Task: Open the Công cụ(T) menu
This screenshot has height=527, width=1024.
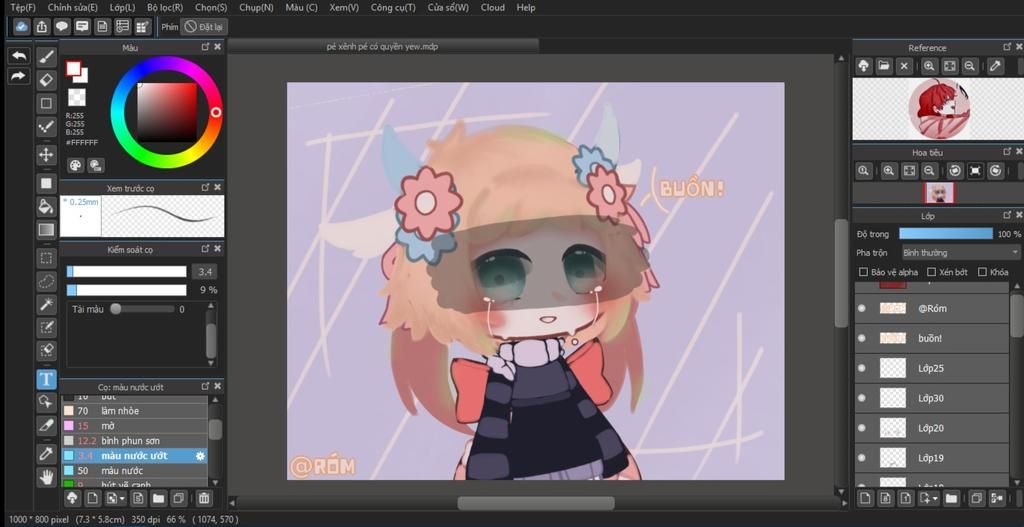Action: tap(392, 8)
